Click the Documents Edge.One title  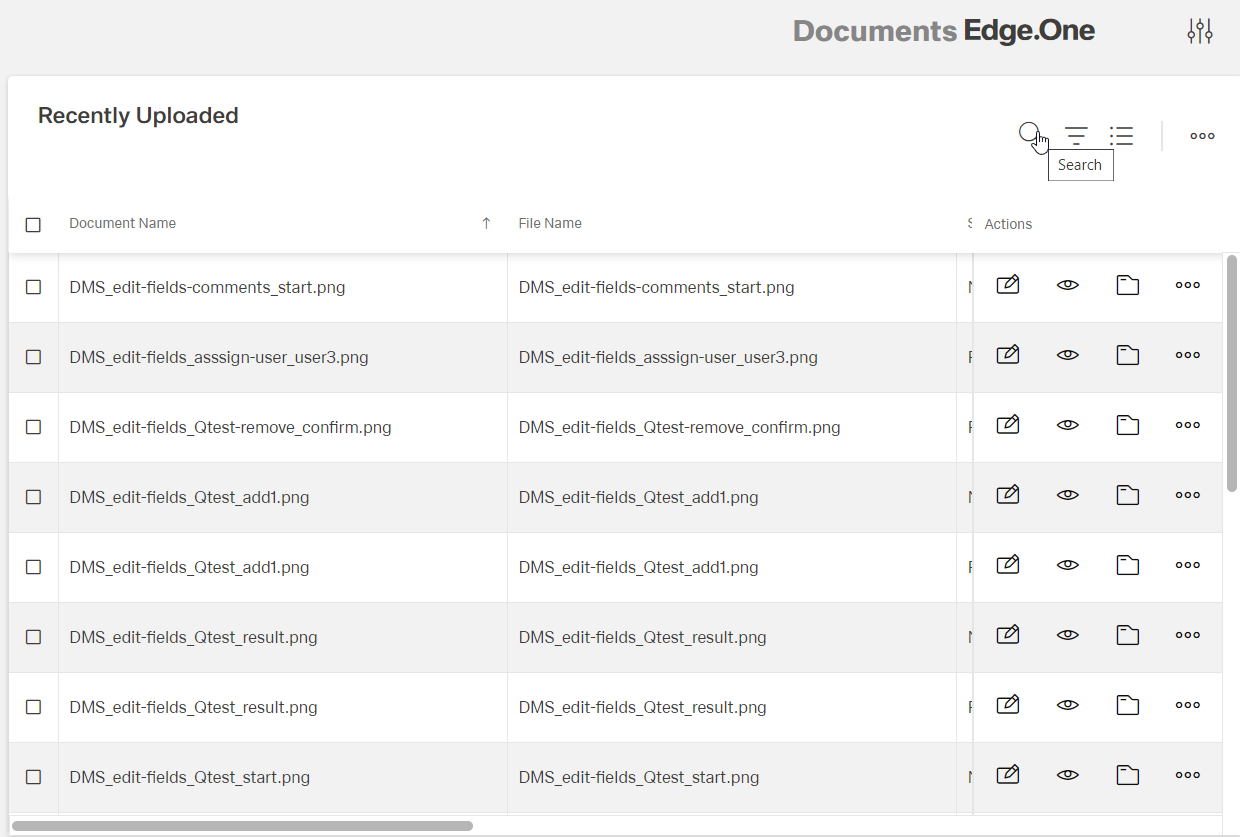(943, 32)
